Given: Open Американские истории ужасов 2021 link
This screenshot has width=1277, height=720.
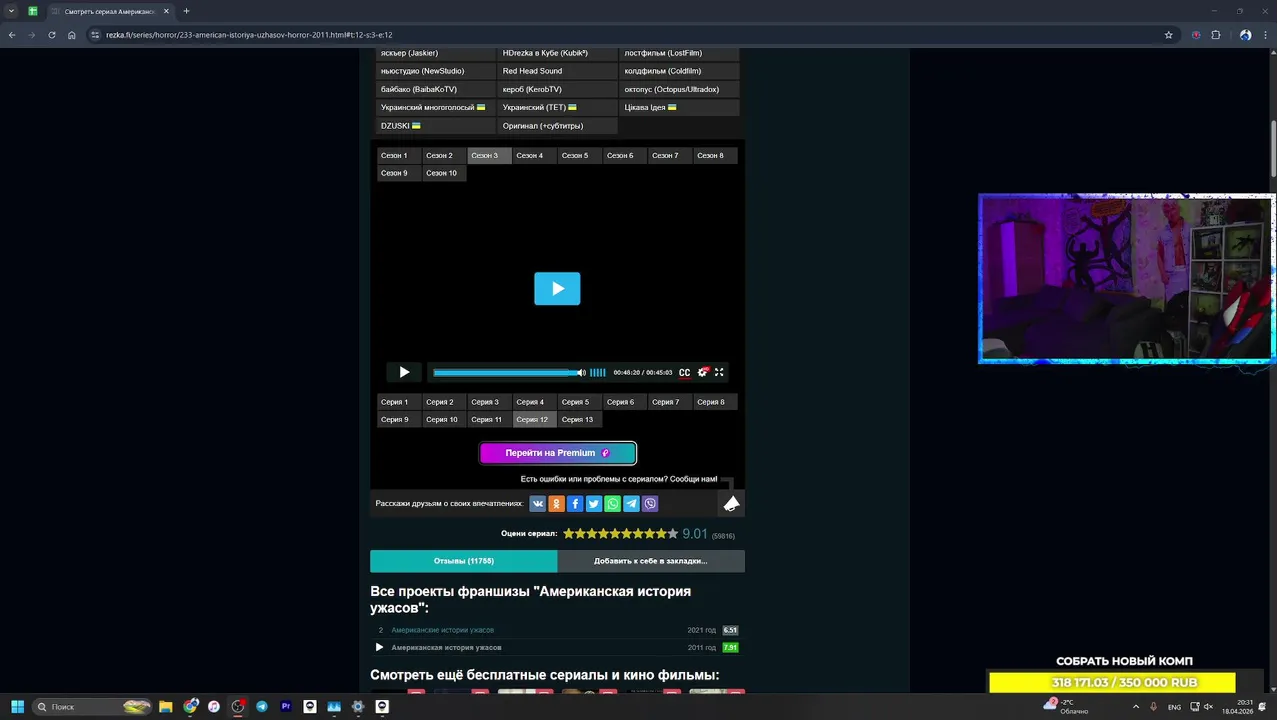Looking at the screenshot, I should click(442, 630).
